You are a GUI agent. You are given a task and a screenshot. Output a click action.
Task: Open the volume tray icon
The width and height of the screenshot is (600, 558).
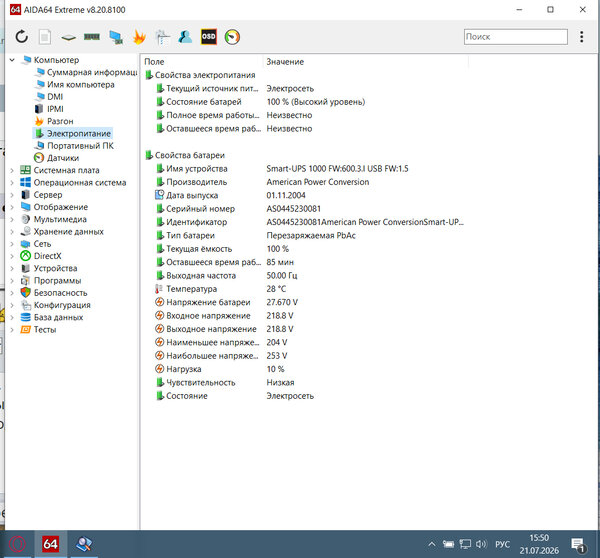coord(481,544)
